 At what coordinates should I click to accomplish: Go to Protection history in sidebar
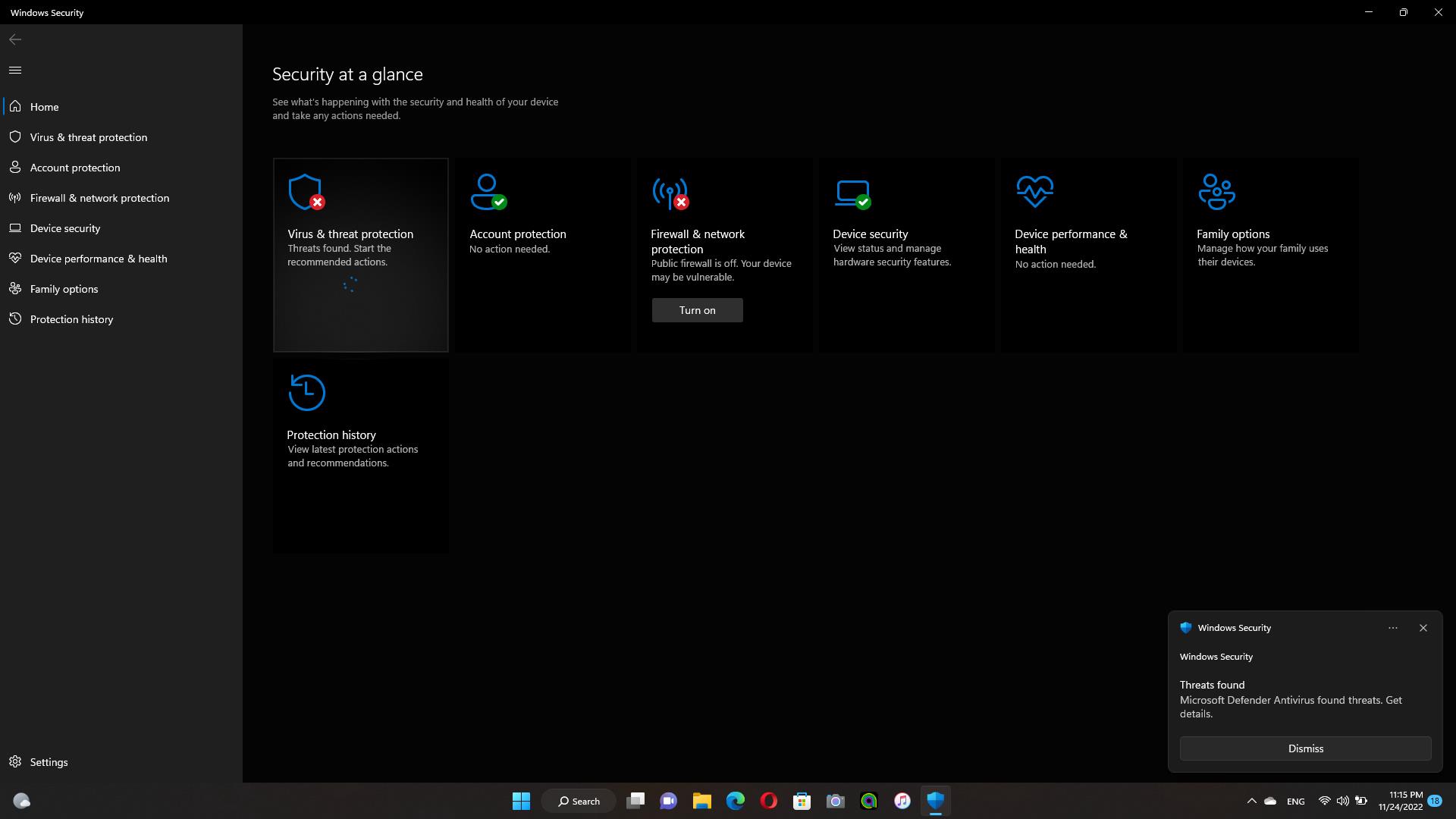click(x=71, y=319)
